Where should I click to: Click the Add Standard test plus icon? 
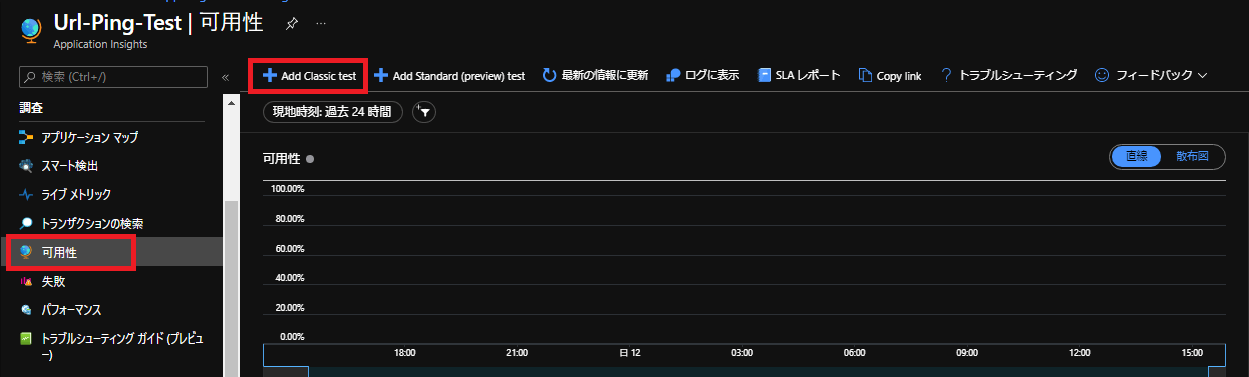pyautogui.click(x=380, y=75)
